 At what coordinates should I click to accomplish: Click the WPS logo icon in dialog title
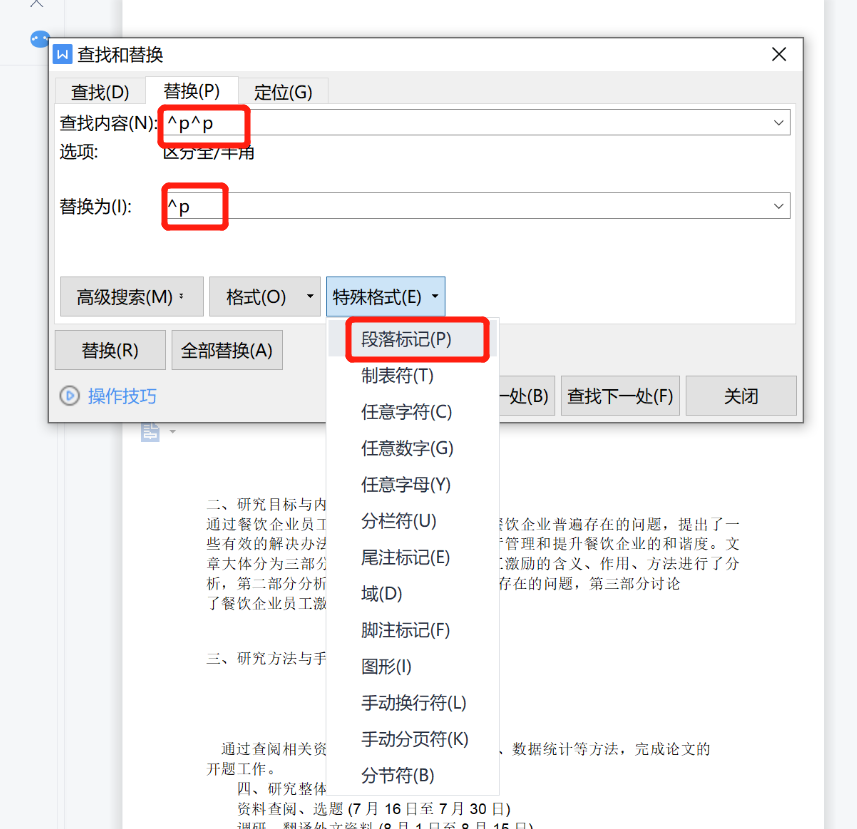63,55
